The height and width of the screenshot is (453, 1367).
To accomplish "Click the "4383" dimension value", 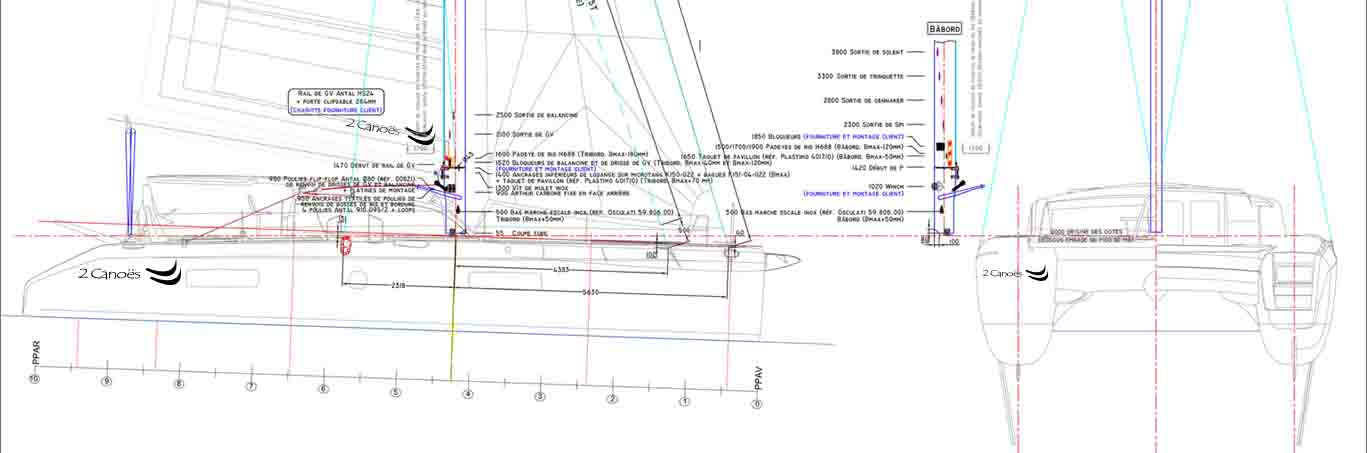I will (562, 272).
